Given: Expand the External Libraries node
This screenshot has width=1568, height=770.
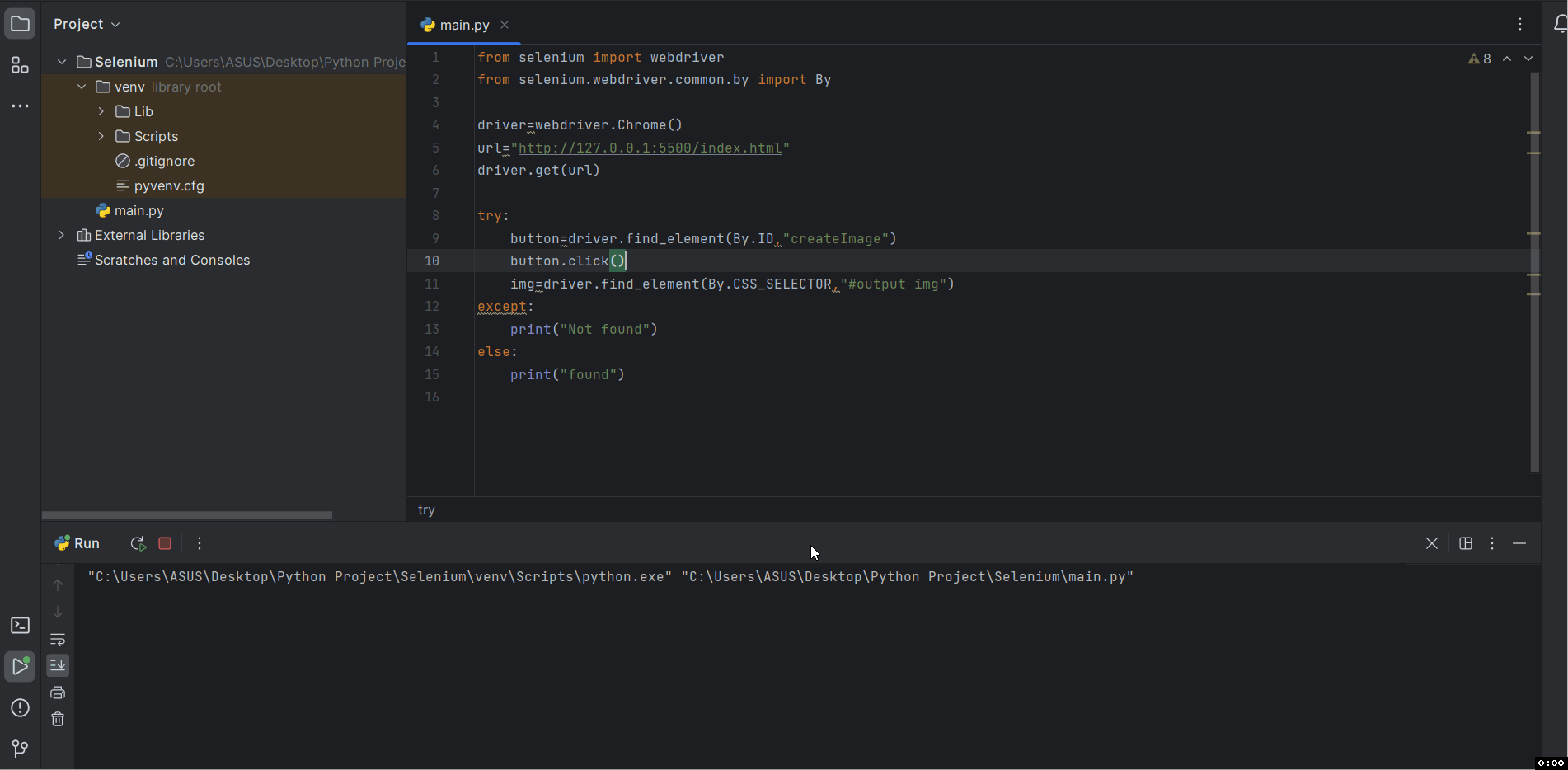Looking at the screenshot, I should 62,235.
